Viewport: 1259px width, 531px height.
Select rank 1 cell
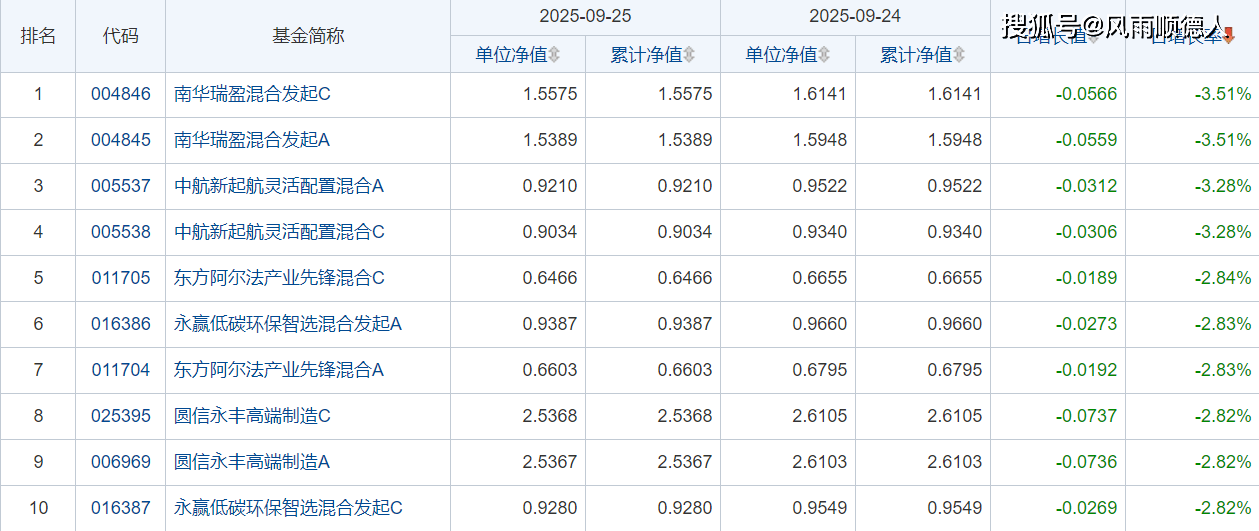click(38, 95)
